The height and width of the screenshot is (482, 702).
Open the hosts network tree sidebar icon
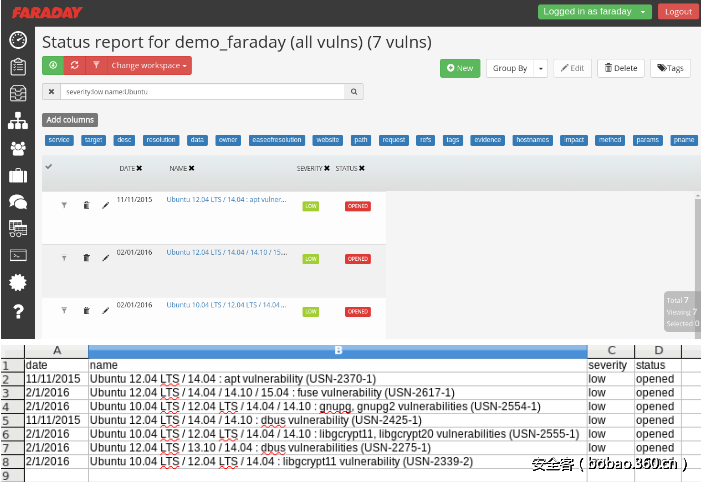[x=18, y=121]
